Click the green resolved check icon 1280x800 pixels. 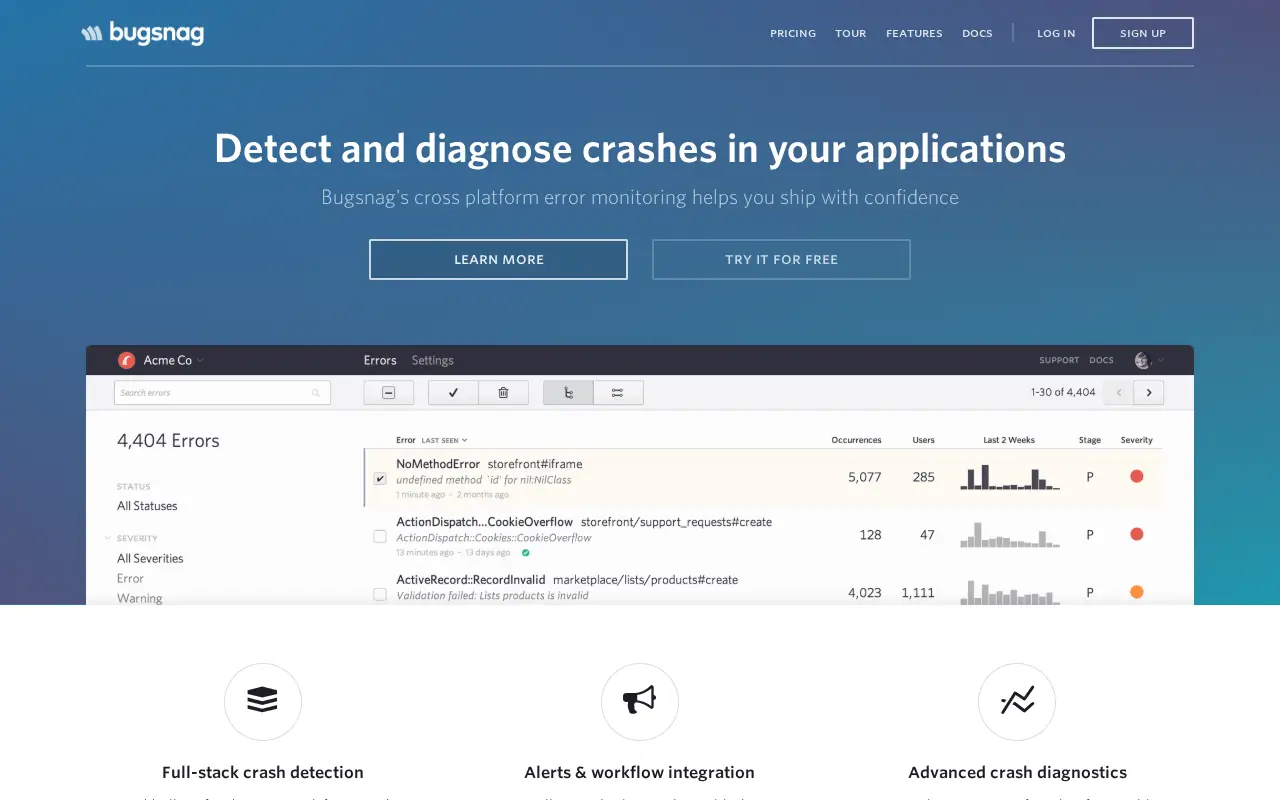pyautogui.click(x=526, y=553)
